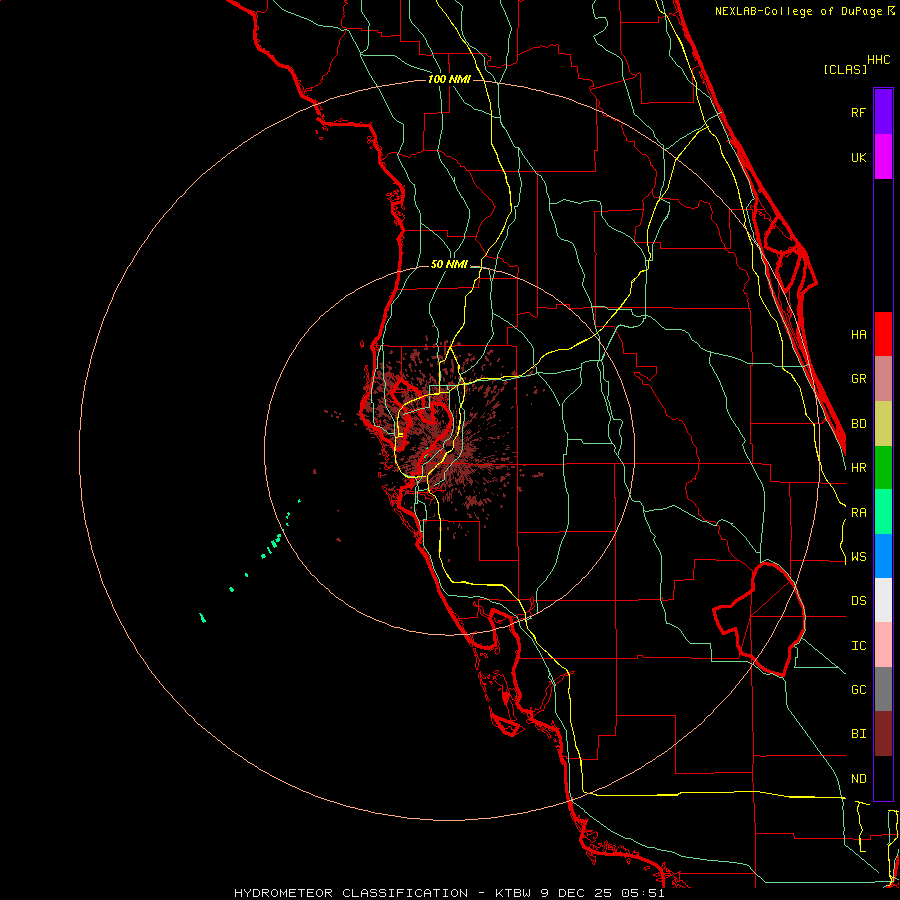Click the [CLAS] legend heading
Image resolution: width=900 pixels, height=900 pixels.
(845, 70)
